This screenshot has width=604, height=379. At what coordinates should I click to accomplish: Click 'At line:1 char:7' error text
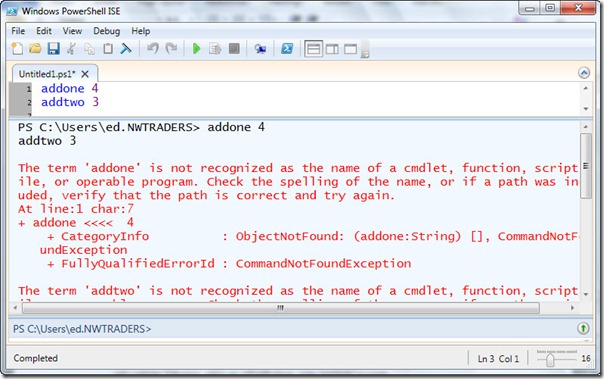pos(76,209)
